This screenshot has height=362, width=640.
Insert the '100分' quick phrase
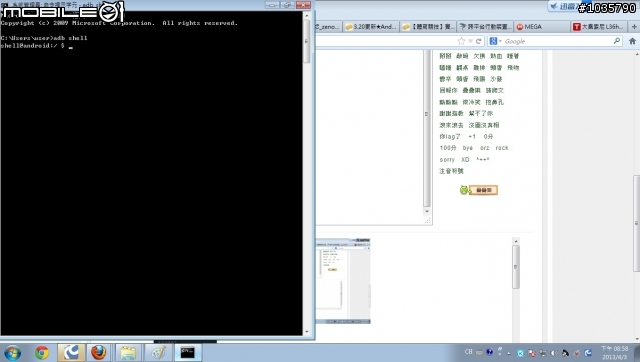coord(448,148)
